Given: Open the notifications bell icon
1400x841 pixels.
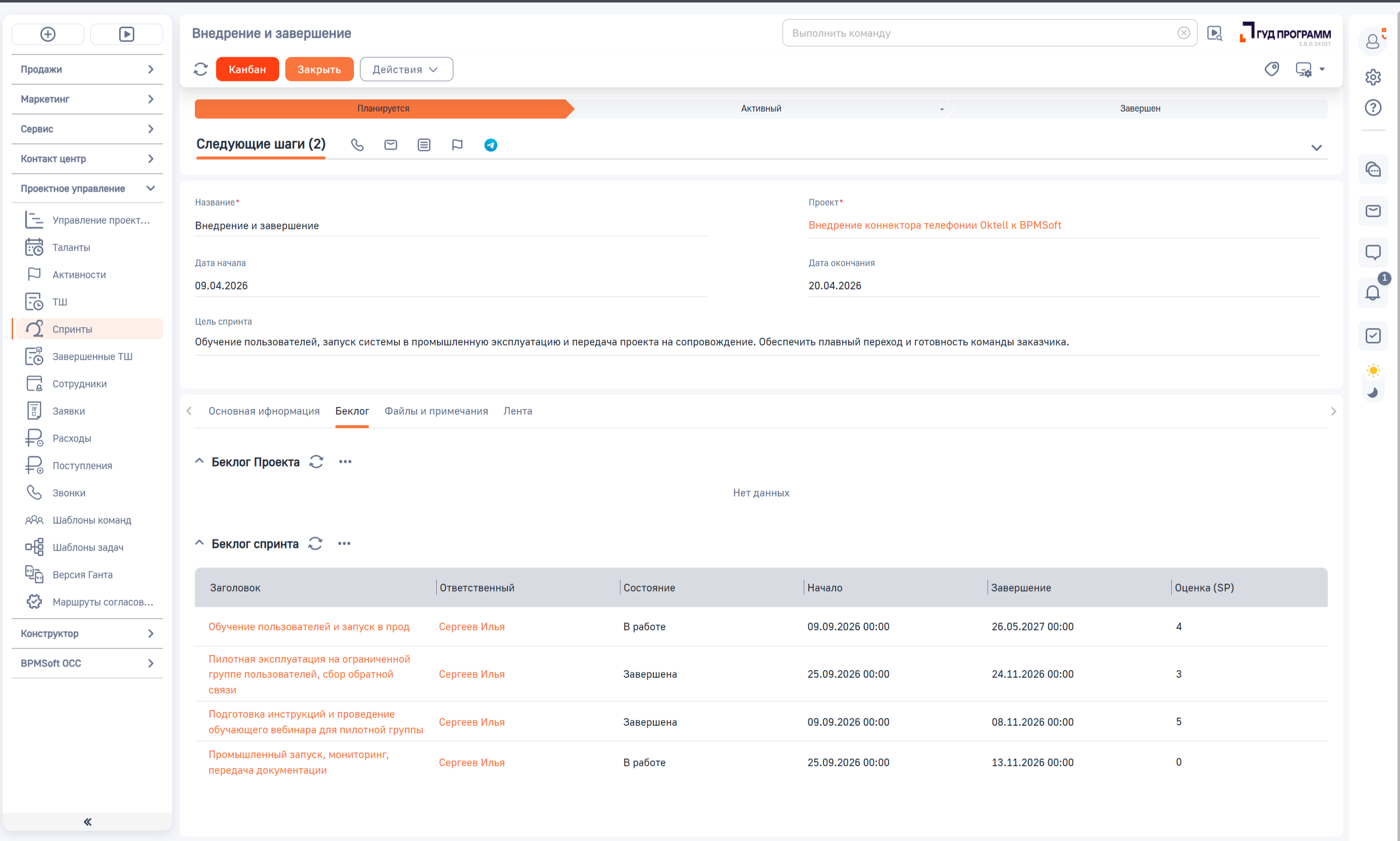Looking at the screenshot, I should click(1372, 293).
